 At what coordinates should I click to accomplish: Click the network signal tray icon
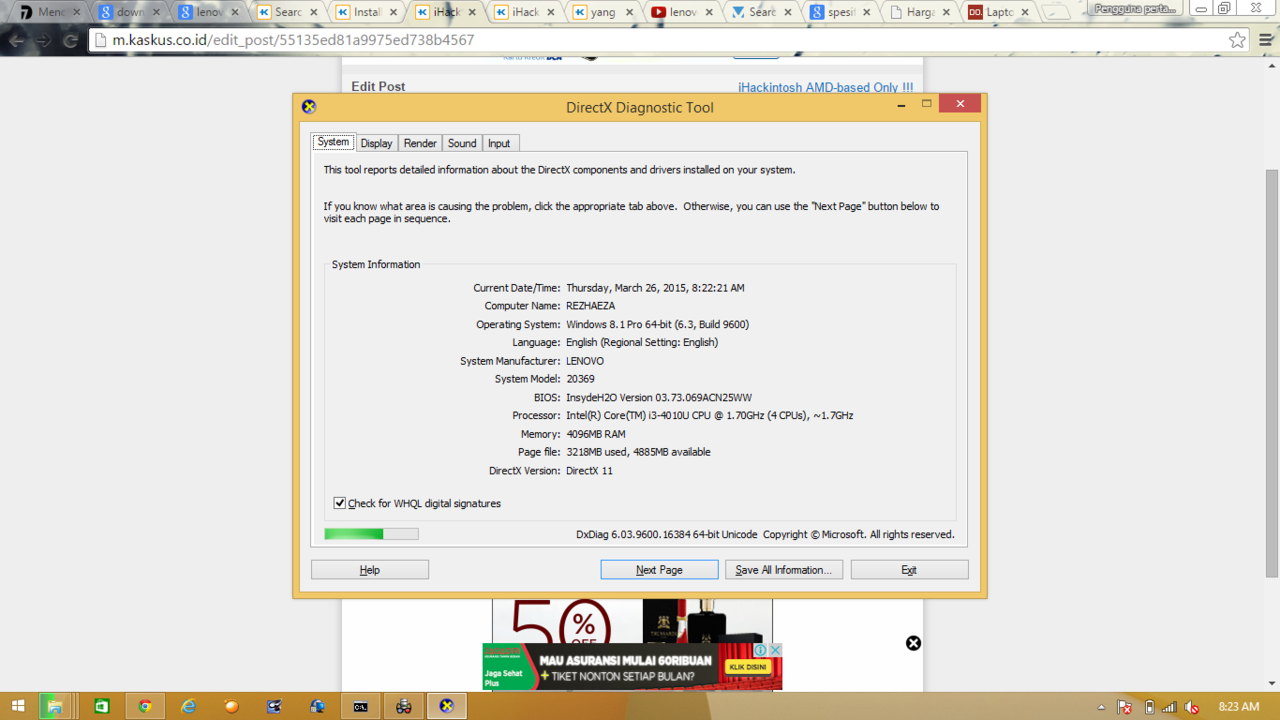[x=1170, y=707]
